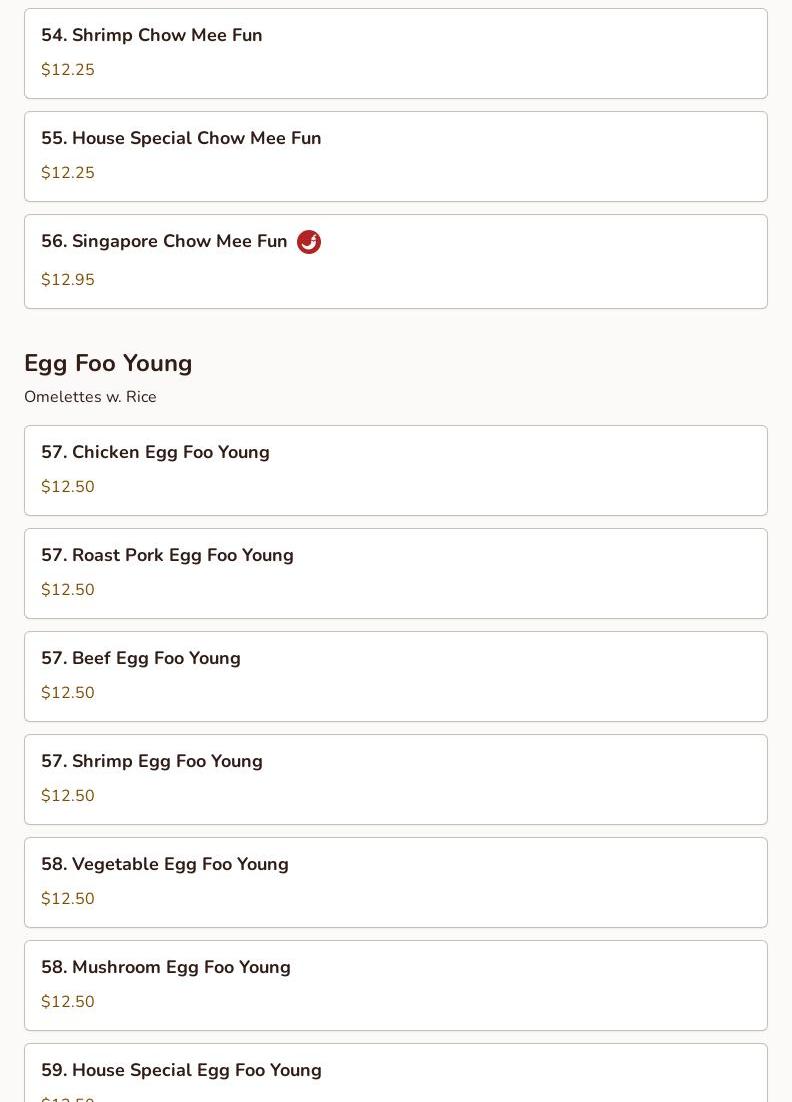Click the $12.50 price under Chicken Egg Foo Young
The image size is (792, 1102).
pos(68,487)
